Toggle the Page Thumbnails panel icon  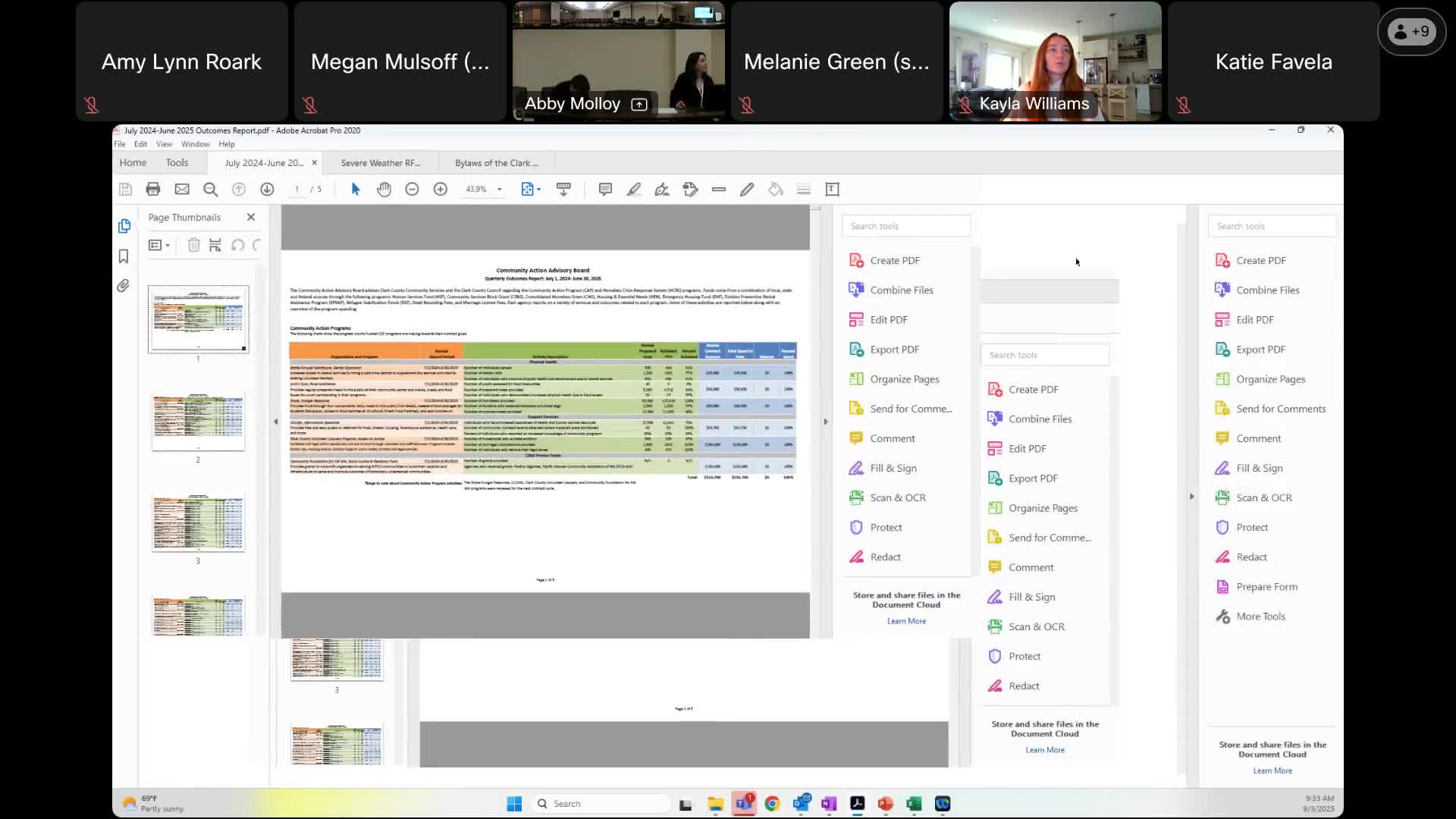click(x=124, y=226)
